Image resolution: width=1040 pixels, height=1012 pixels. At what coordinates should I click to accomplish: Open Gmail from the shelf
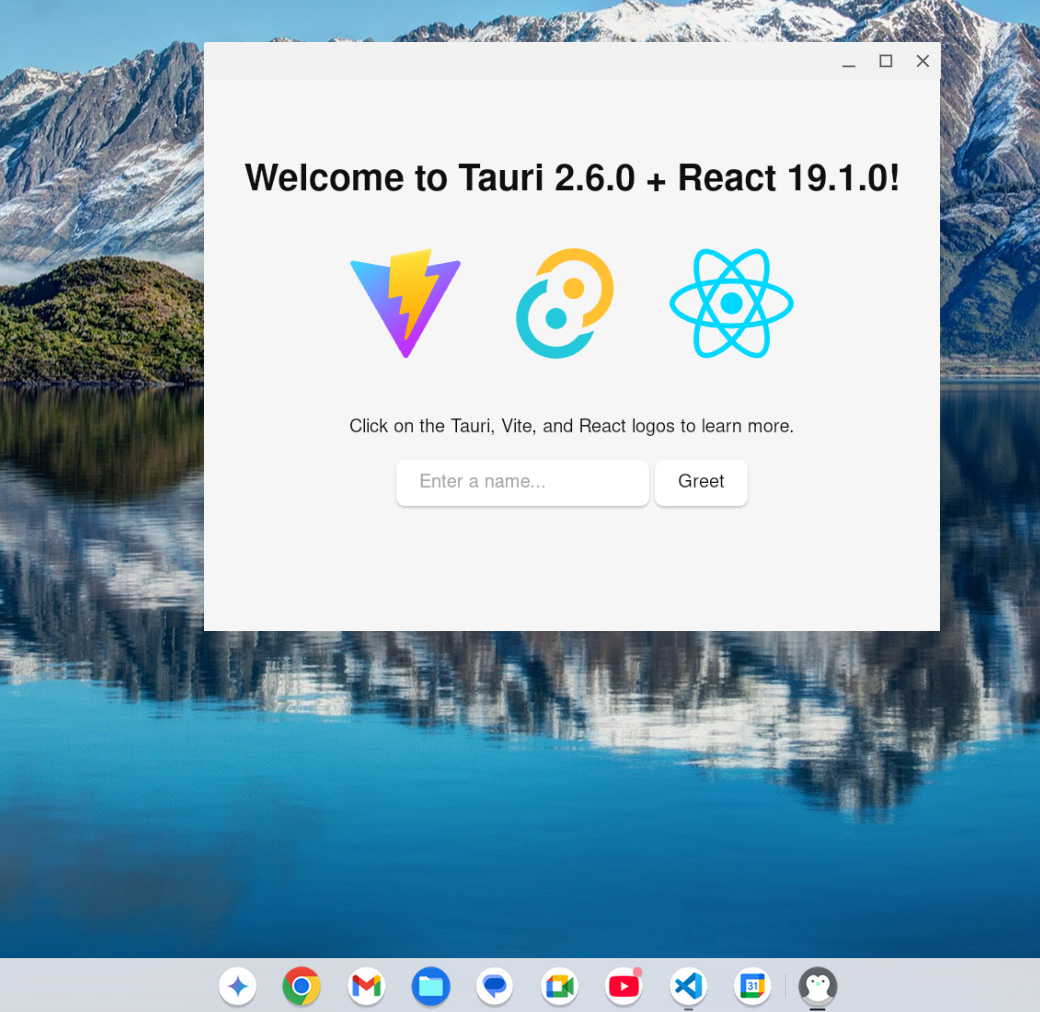pos(366,986)
